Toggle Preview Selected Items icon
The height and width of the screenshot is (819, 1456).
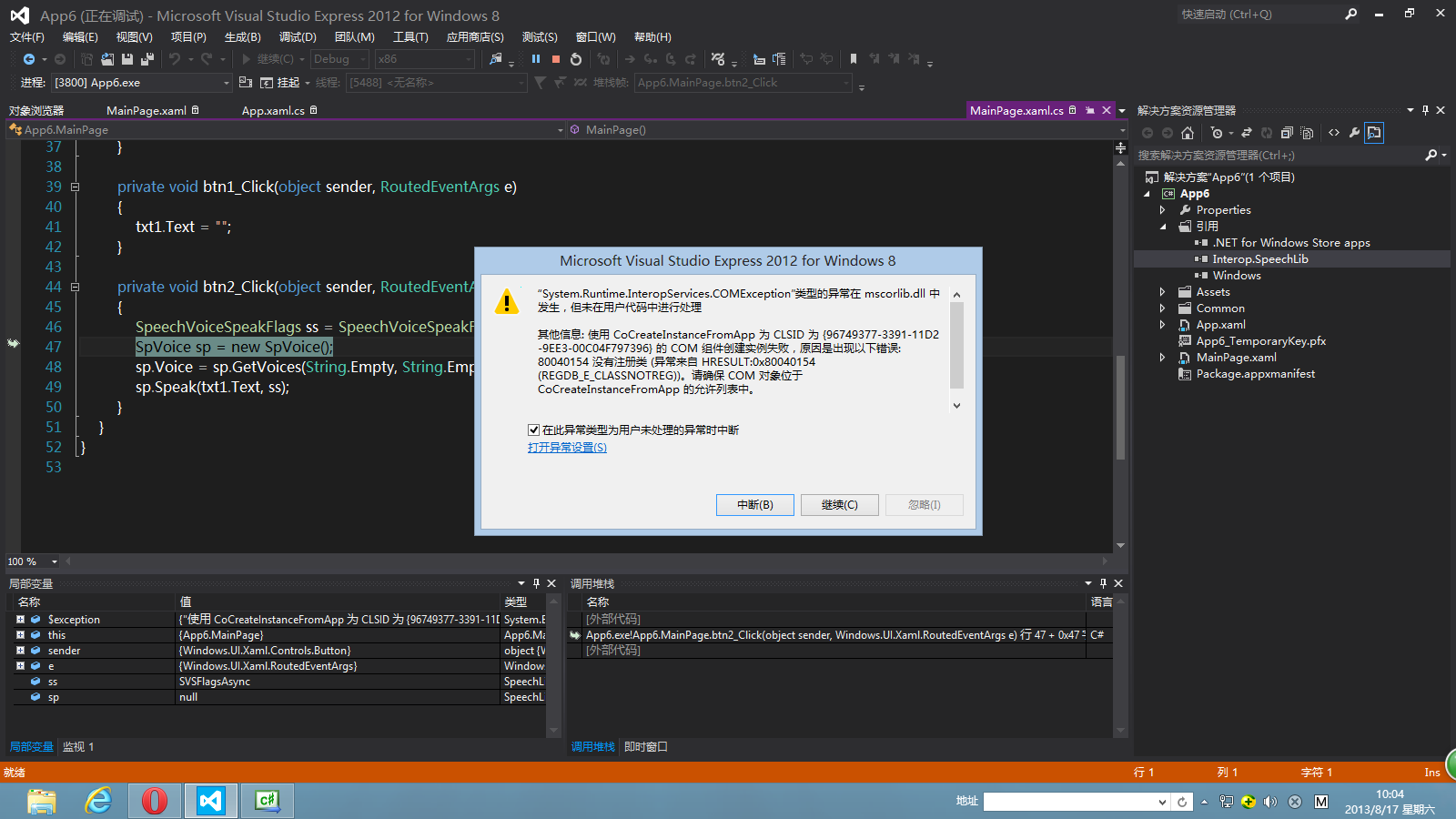point(1374,133)
